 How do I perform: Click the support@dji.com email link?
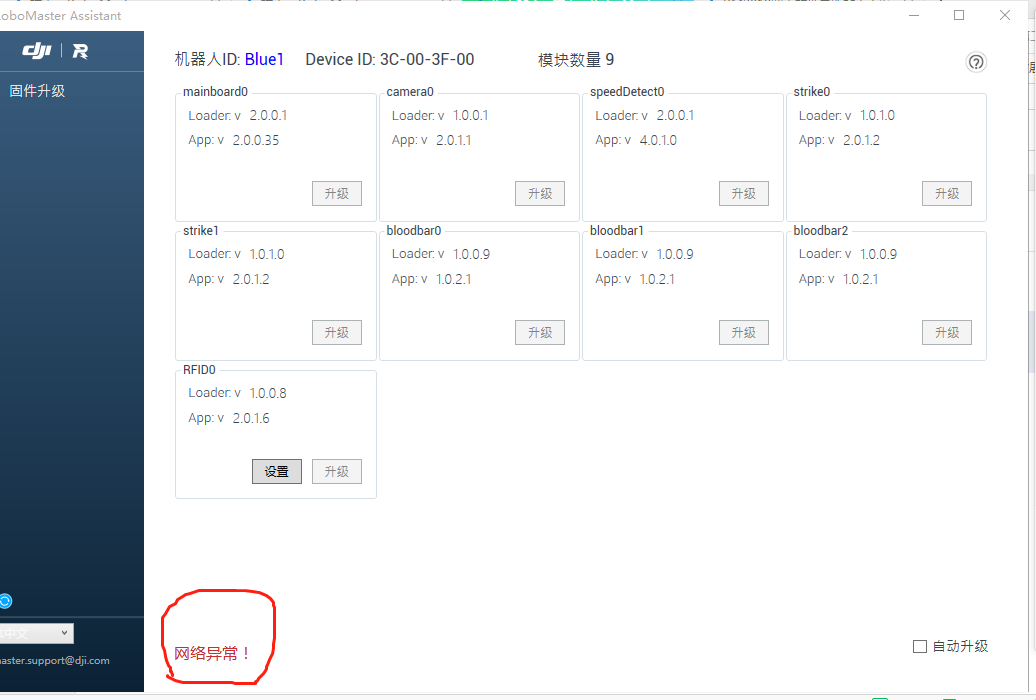[x=55, y=660]
